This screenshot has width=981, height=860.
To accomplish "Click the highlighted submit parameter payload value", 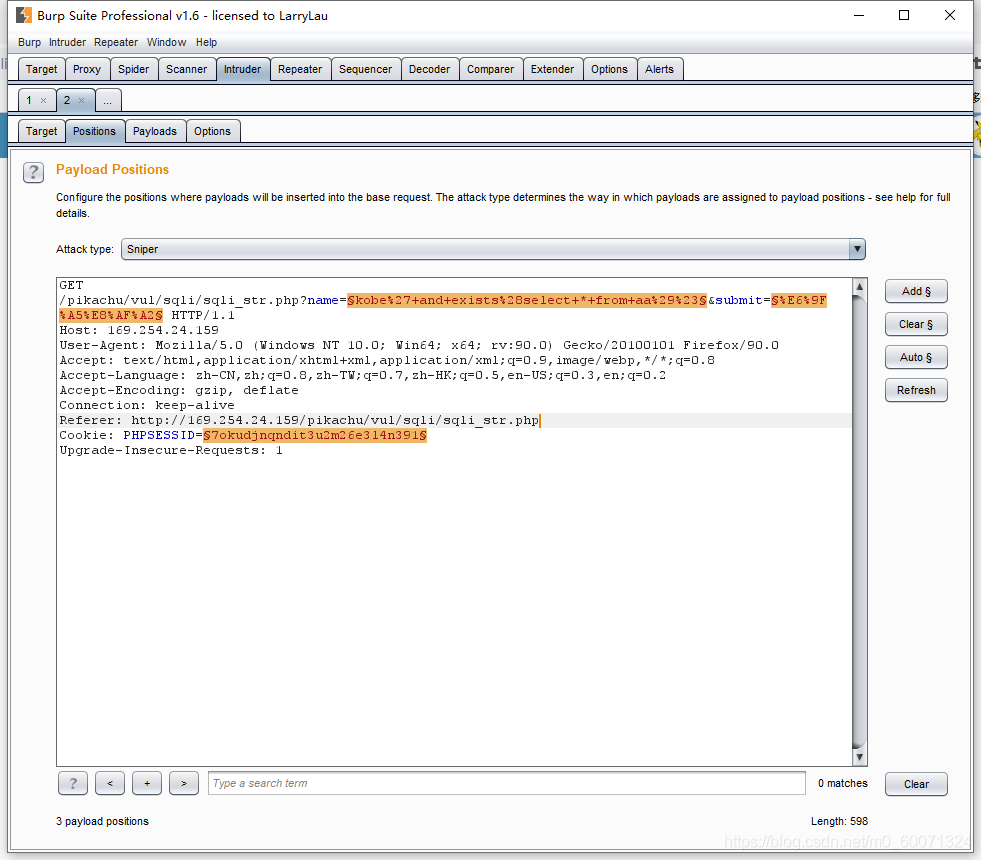I will click(x=799, y=300).
